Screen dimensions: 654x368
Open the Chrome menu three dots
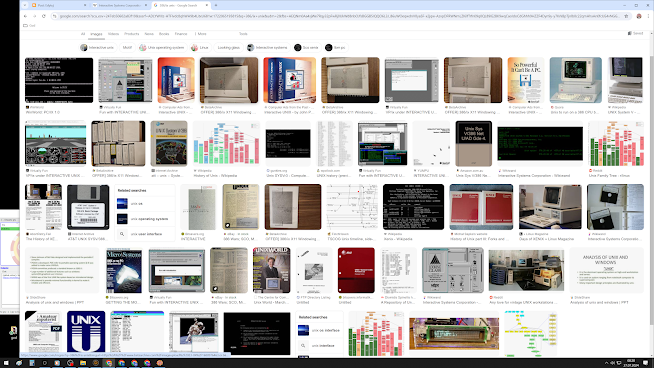[649, 16]
